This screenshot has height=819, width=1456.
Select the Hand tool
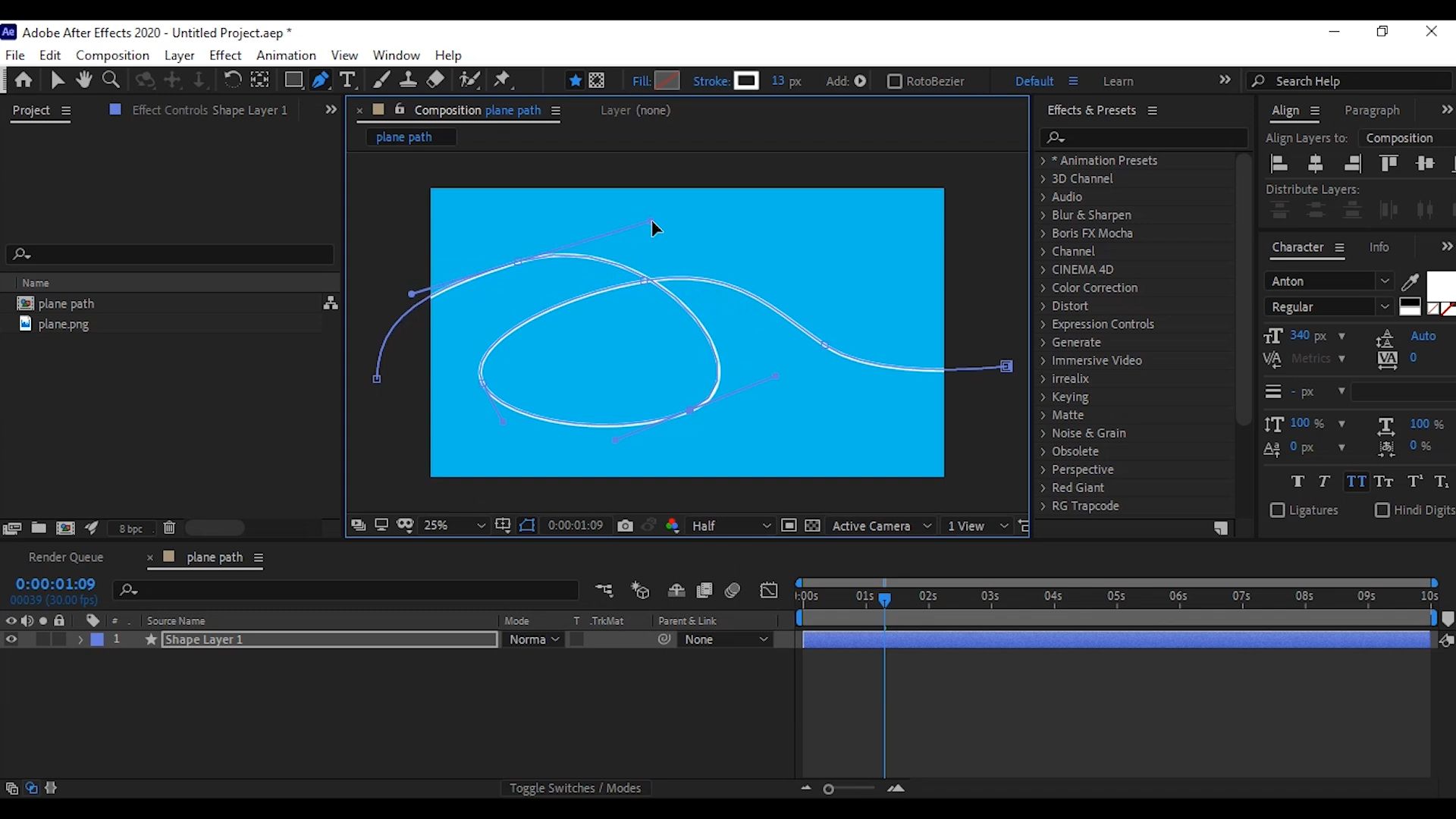(x=83, y=80)
